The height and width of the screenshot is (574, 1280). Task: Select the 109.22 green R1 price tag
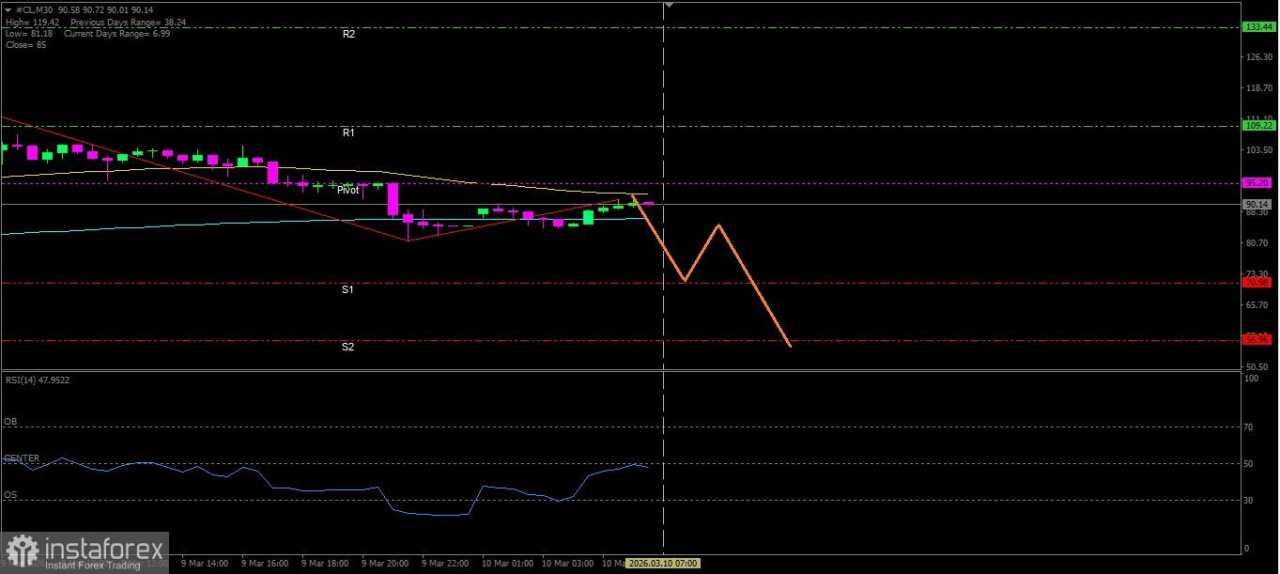(1257, 125)
